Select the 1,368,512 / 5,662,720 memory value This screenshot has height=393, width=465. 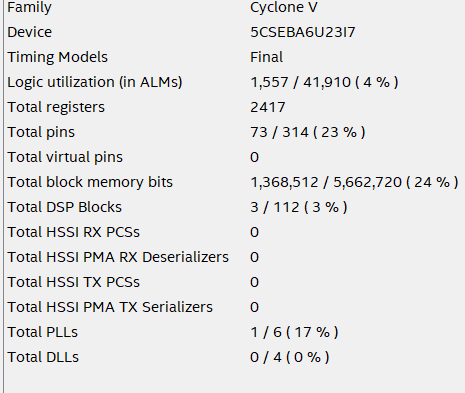pos(354,182)
